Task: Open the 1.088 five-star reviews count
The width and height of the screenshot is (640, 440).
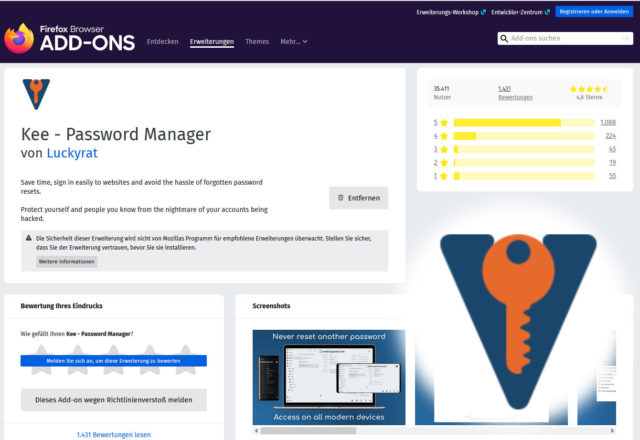Action: click(x=608, y=122)
